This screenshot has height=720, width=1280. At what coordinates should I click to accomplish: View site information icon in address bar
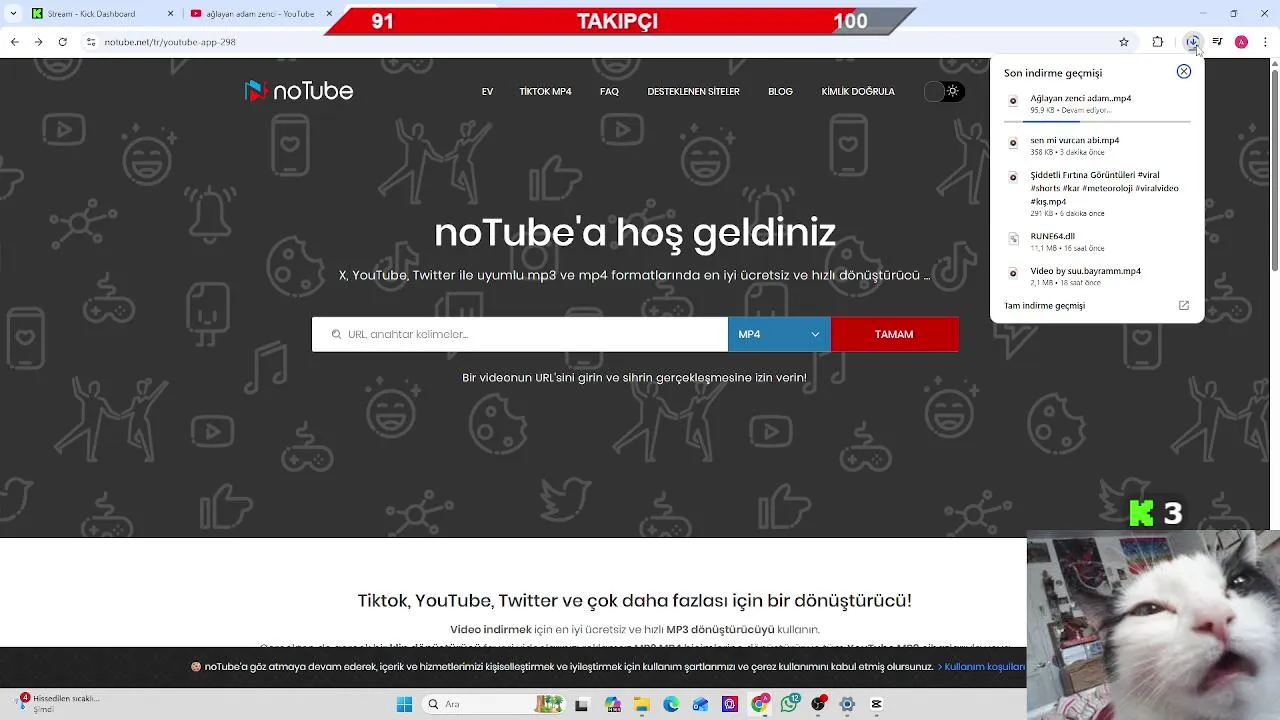[x=91, y=42]
